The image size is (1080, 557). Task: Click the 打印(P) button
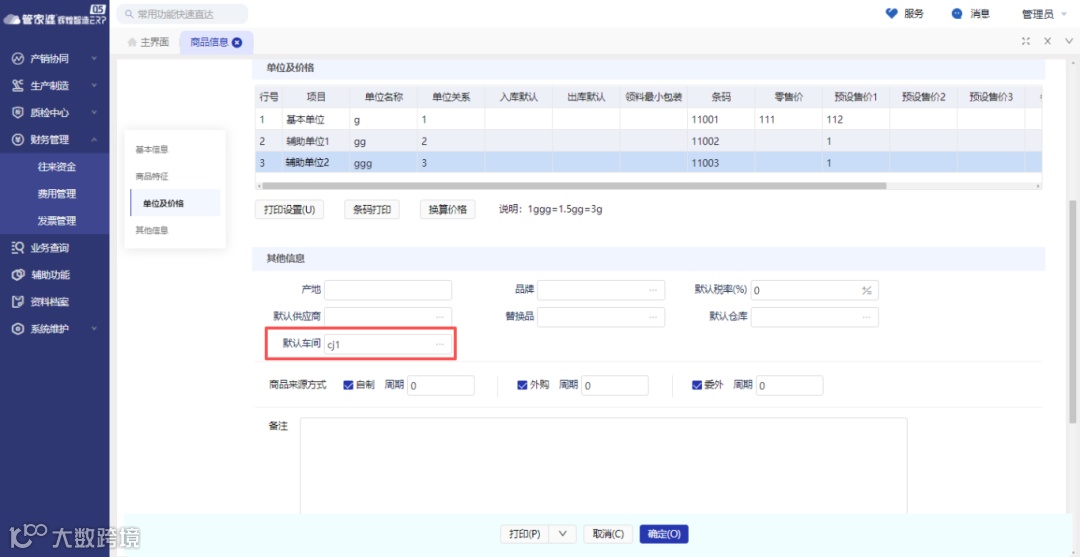pyautogui.click(x=526, y=534)
